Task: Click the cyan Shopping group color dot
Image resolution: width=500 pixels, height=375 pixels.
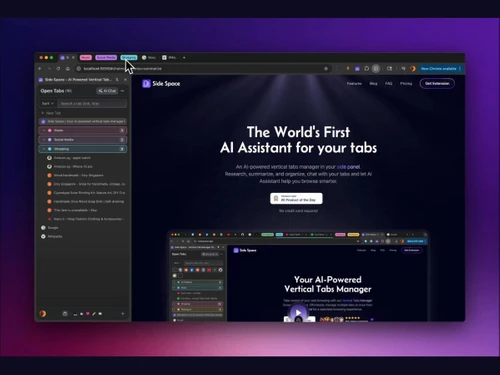Action: click(50, 149)
